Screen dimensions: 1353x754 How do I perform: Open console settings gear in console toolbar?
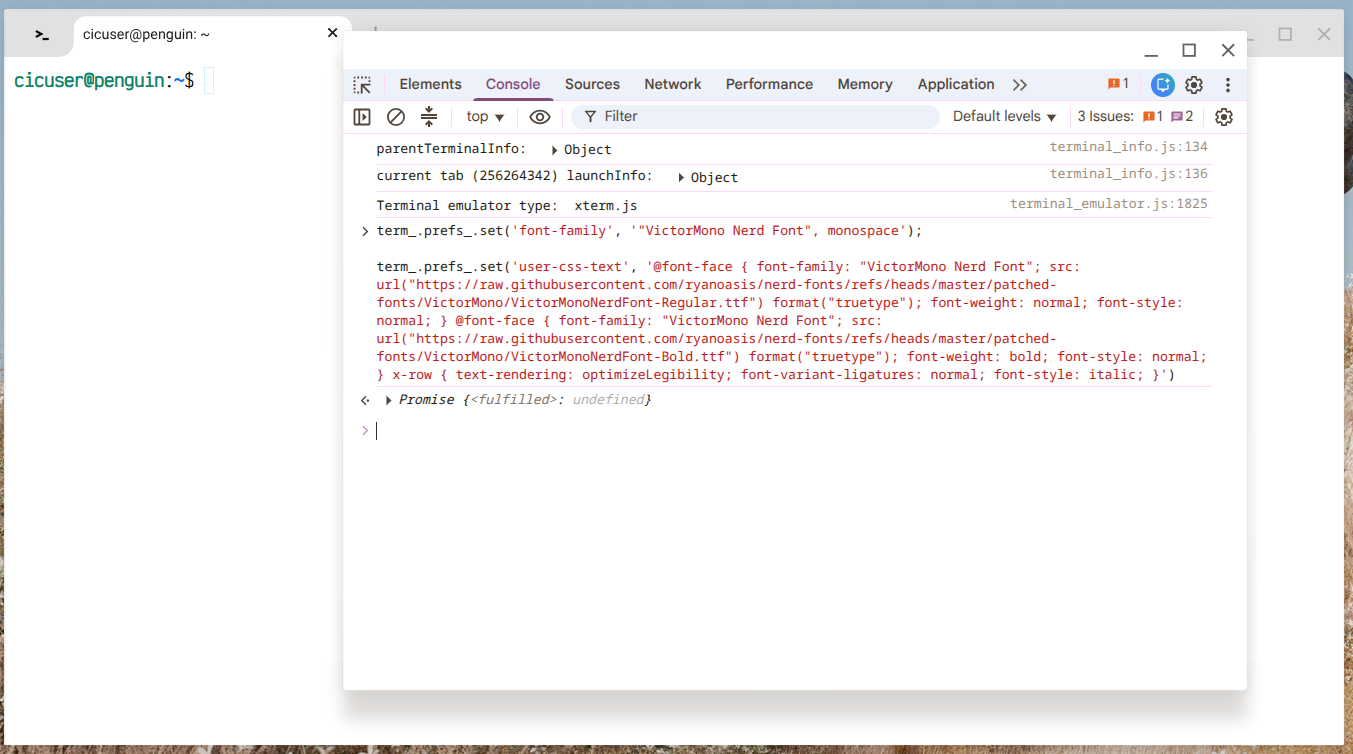click(1224, 117)
